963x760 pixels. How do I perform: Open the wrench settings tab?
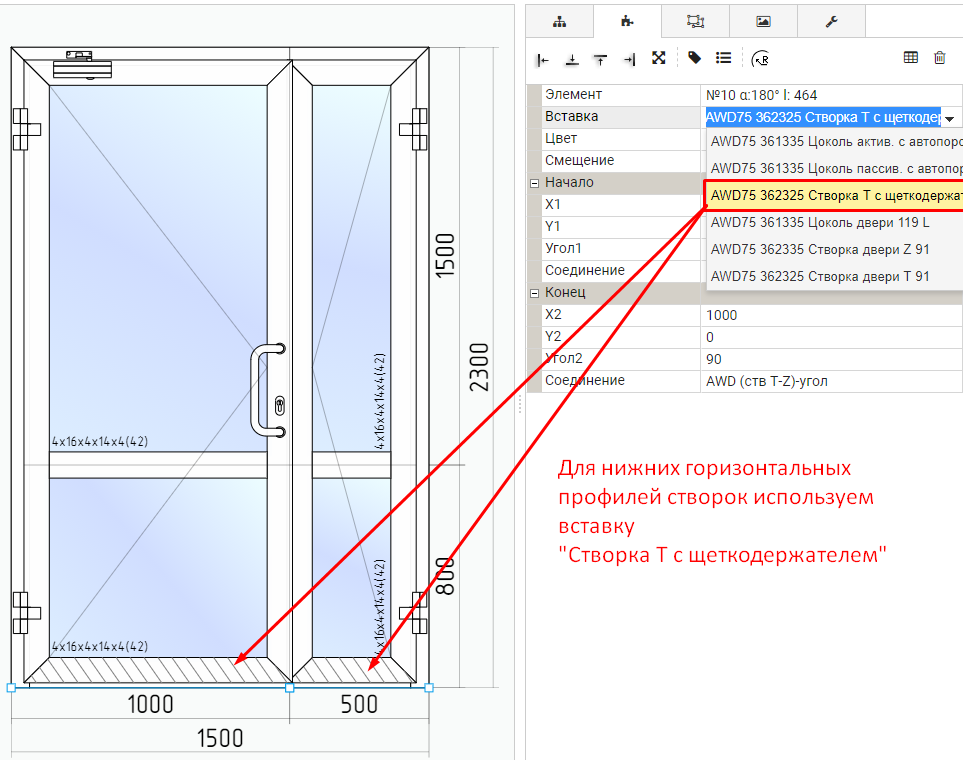832,22
